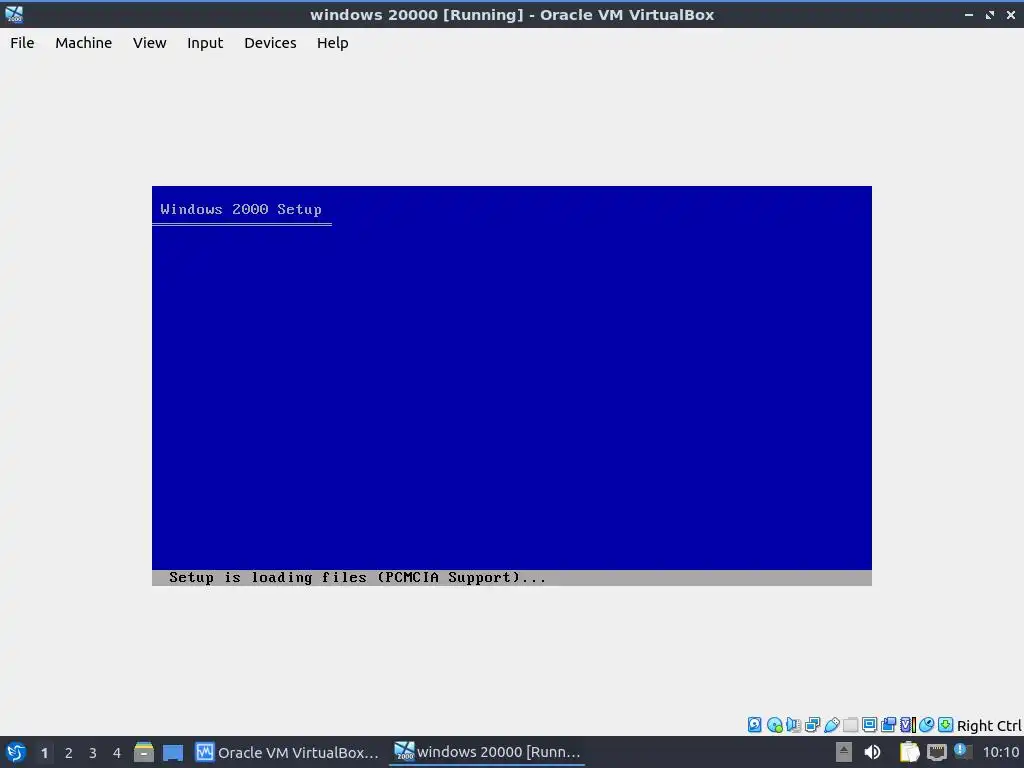Click the Windows 2000 icon in title bar
The image size is (1024, 768).
(14, 14)
